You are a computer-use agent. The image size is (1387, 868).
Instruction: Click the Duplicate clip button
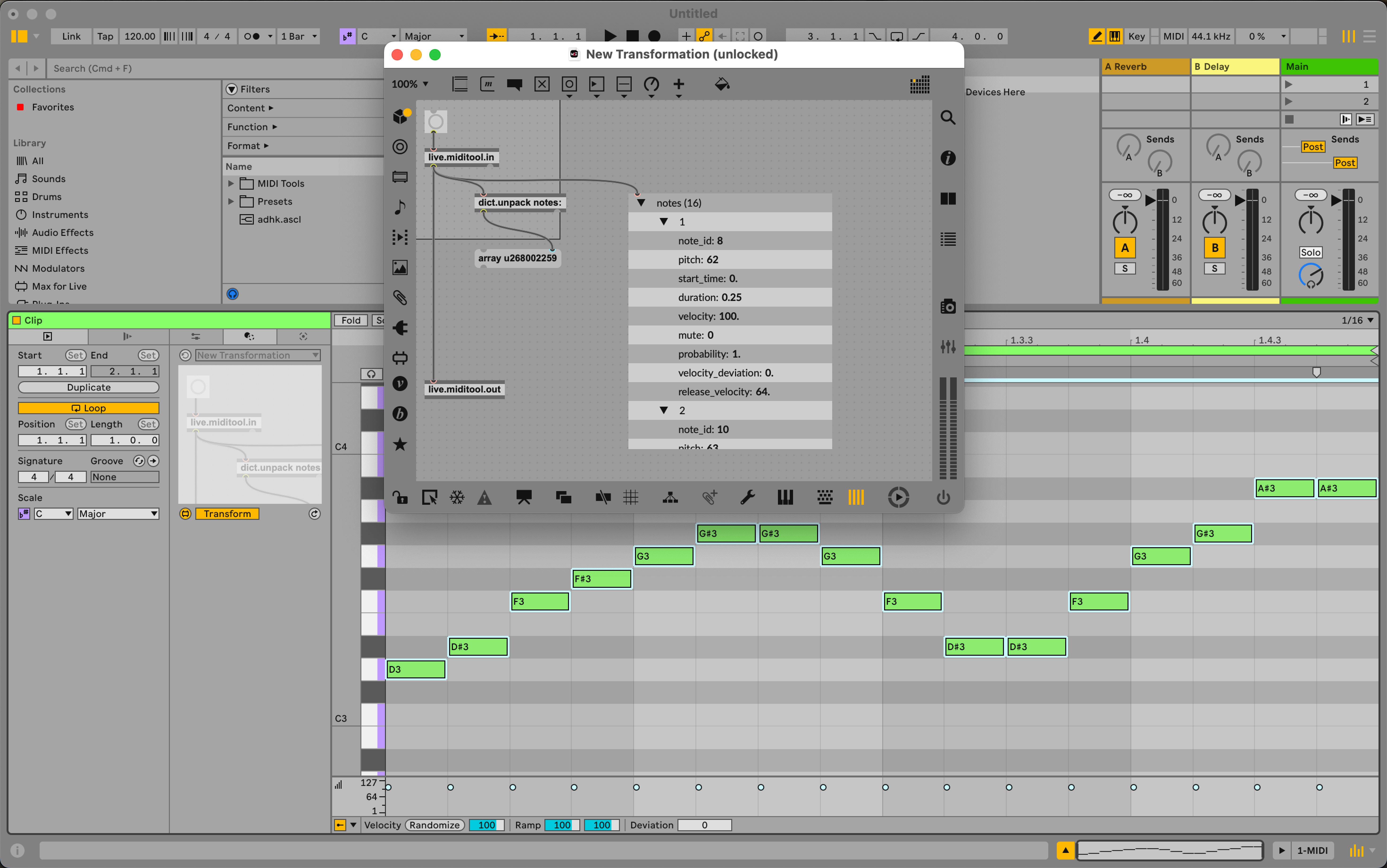point(88,388)
